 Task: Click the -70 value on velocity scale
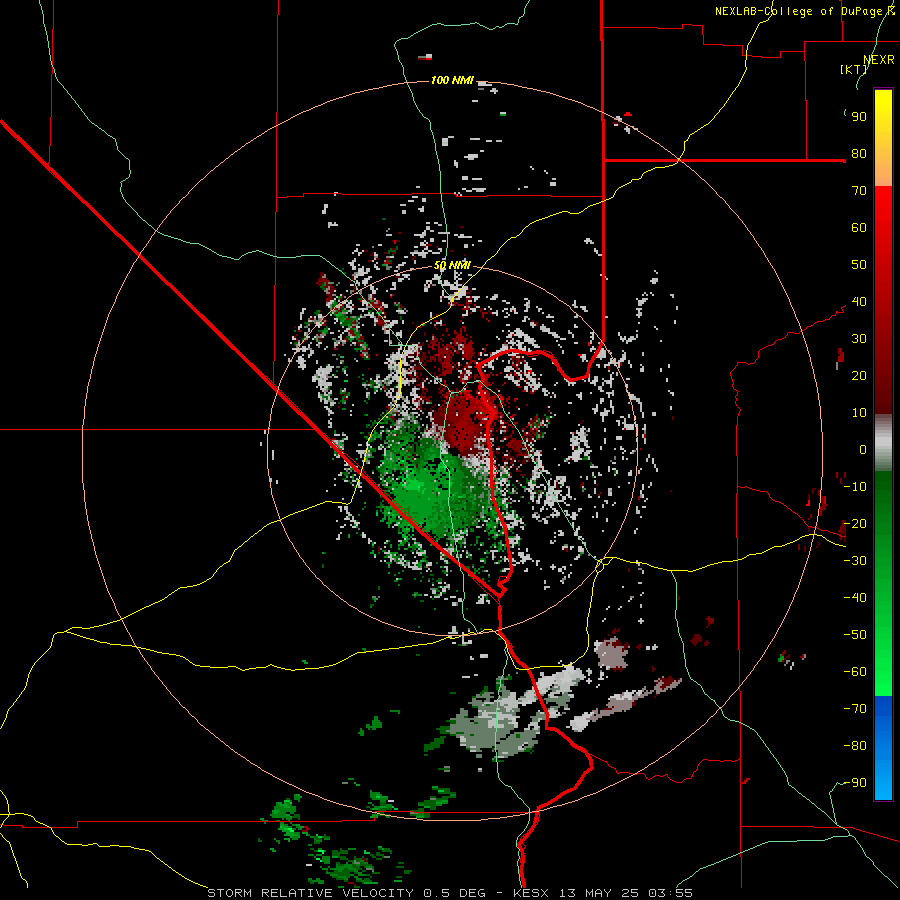pos(855,708)
